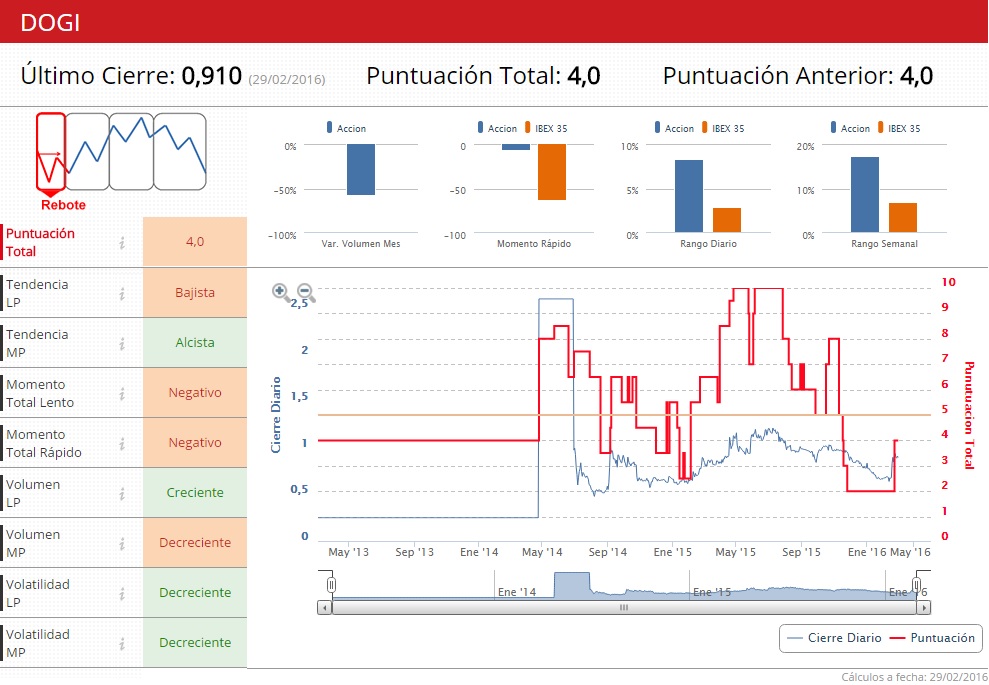The image size is (989, 685).
Task: Toggle IBEX 35 legend in Momento Rápido chart
Action: click(x=546, y=128)
